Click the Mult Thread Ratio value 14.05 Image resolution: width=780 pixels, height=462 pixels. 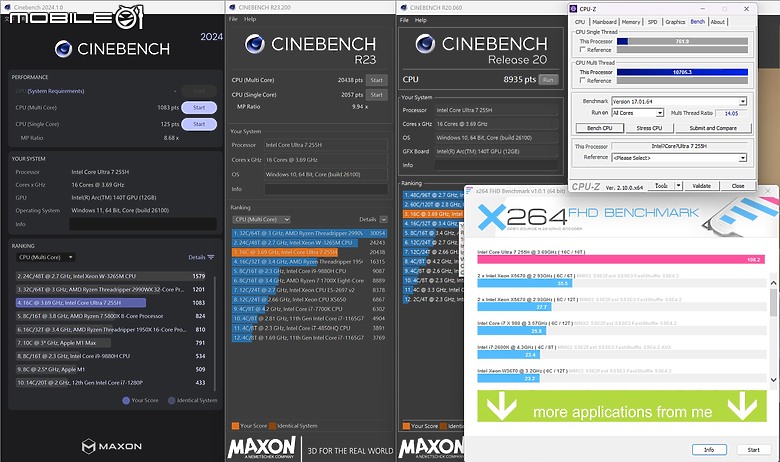pos(731,113)
